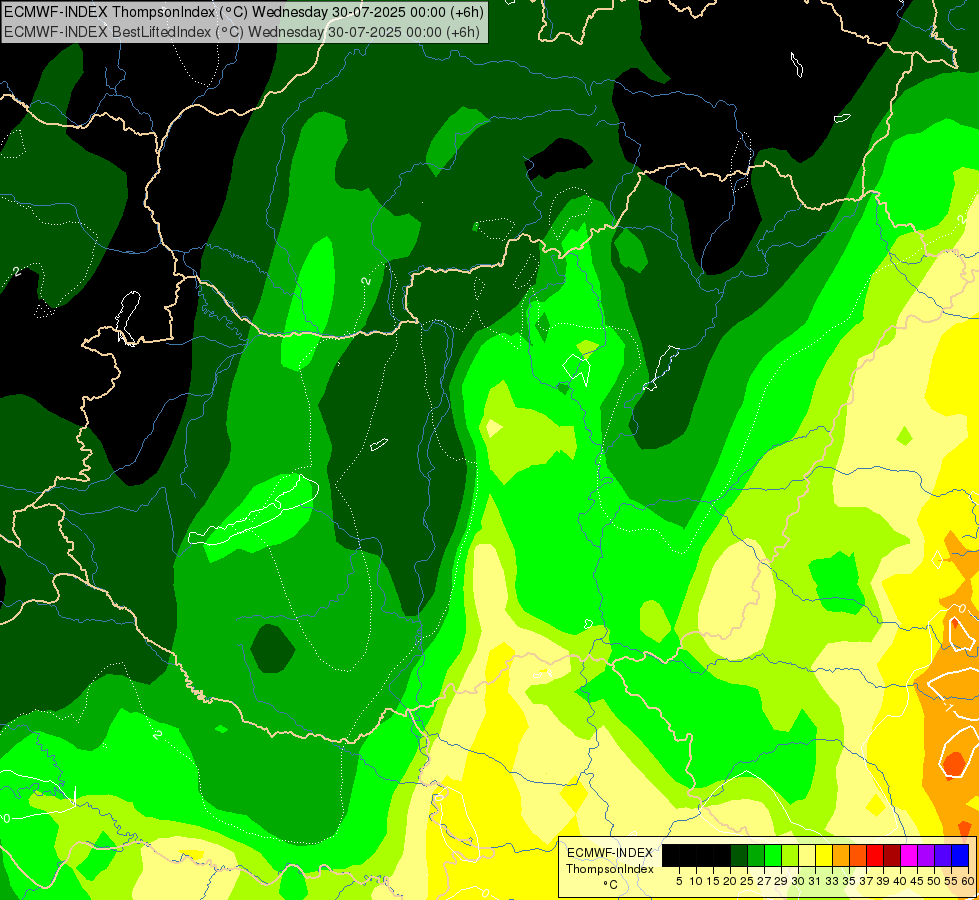
Task: Click the light orange 33–35 legend swatch
Action: pos(841,855)
